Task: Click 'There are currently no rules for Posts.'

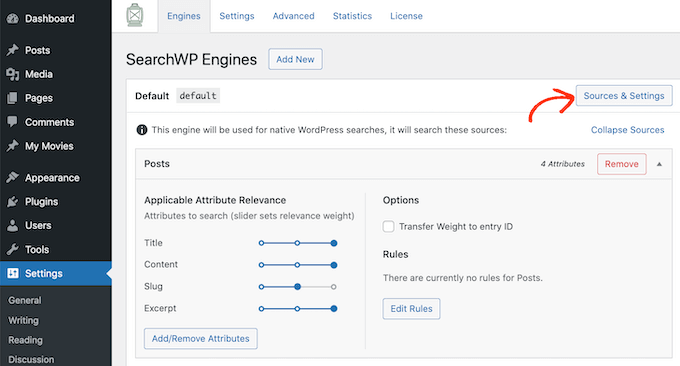Action: coord(463,278)
